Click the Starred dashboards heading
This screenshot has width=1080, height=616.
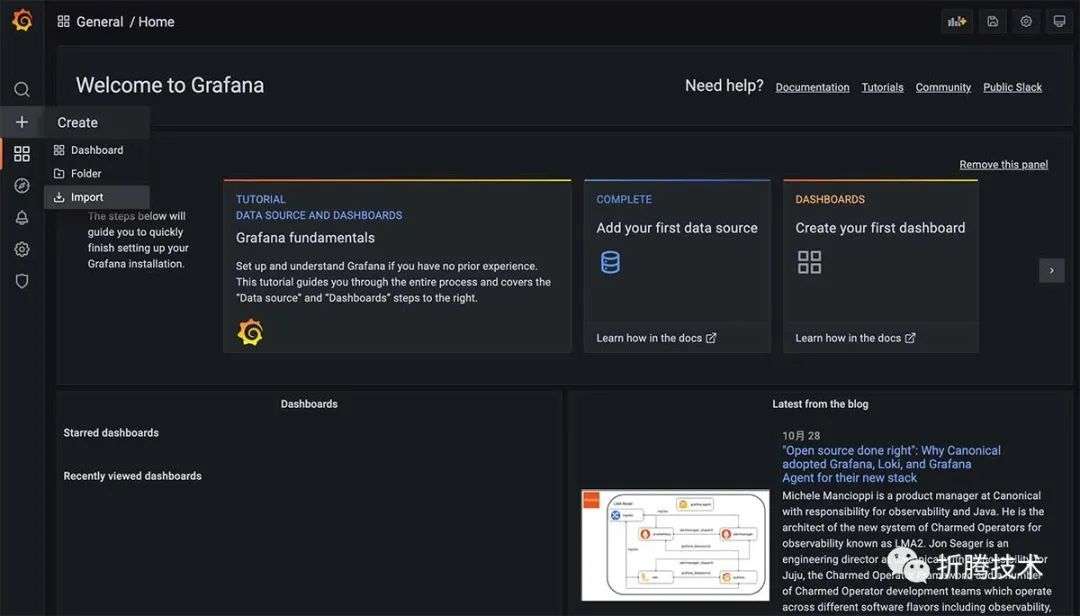(x=111, y=433)
